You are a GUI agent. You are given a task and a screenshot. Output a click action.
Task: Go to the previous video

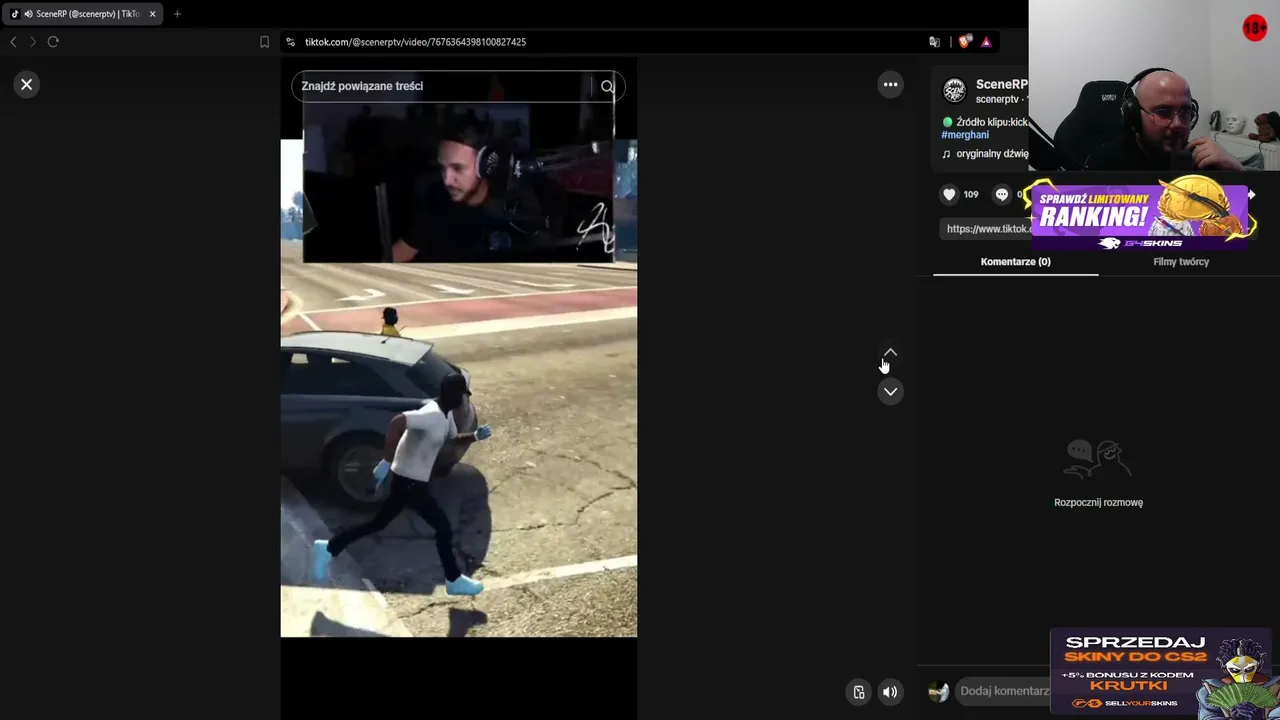click(890, 353)
